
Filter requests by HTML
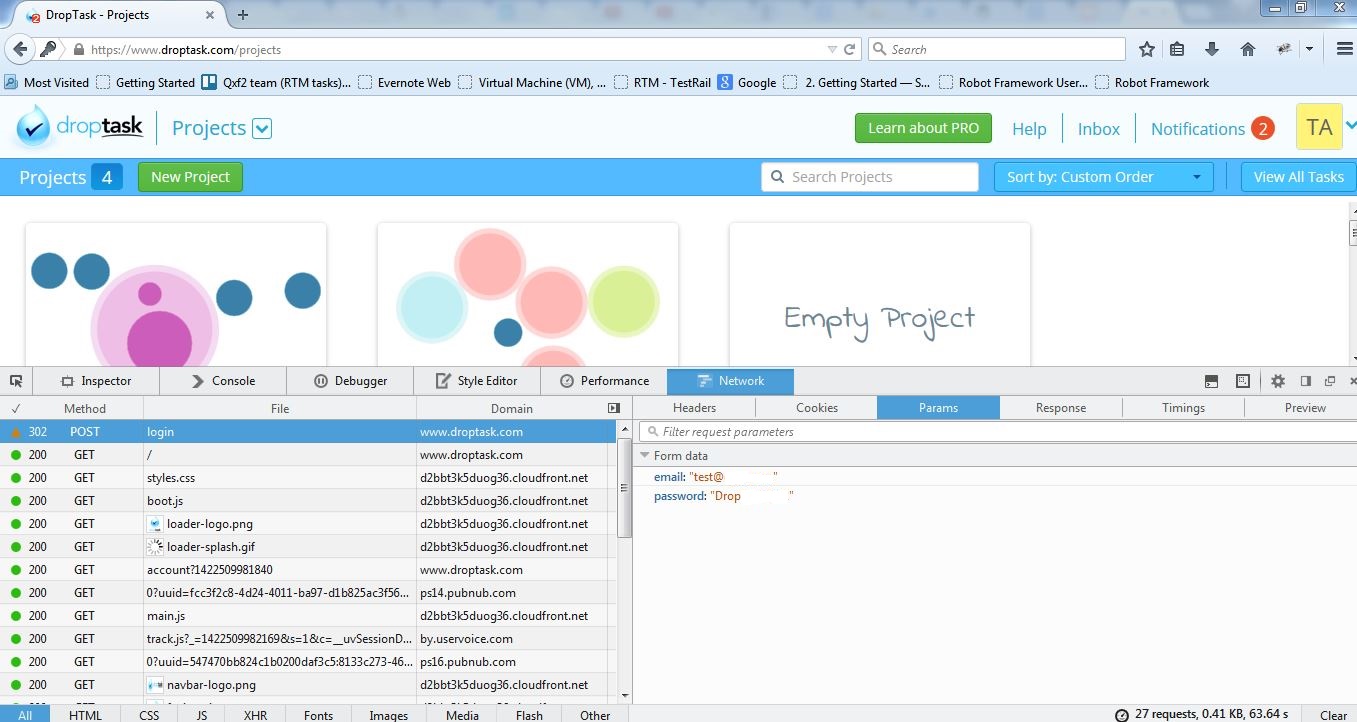(85, 715)
